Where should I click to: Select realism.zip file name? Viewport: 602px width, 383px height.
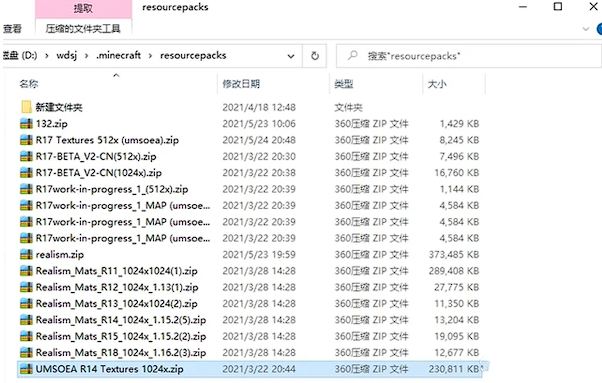click(60, 254)
